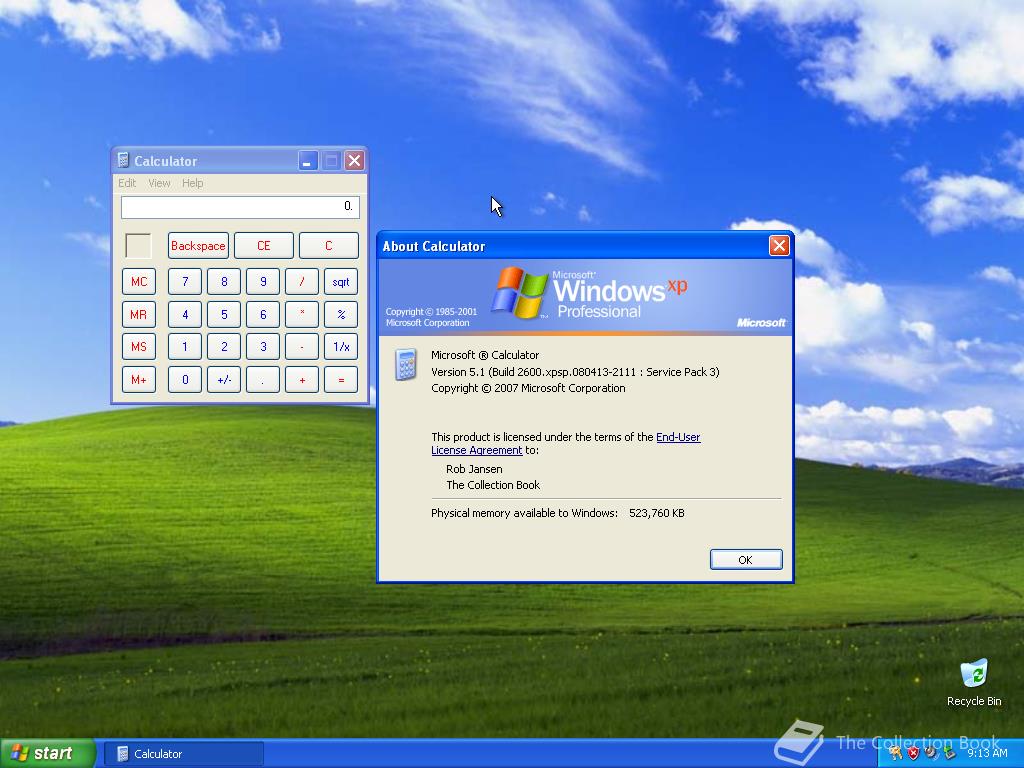
Task: Close the About Calculator dialog
Action: click(x=779, y=246)
